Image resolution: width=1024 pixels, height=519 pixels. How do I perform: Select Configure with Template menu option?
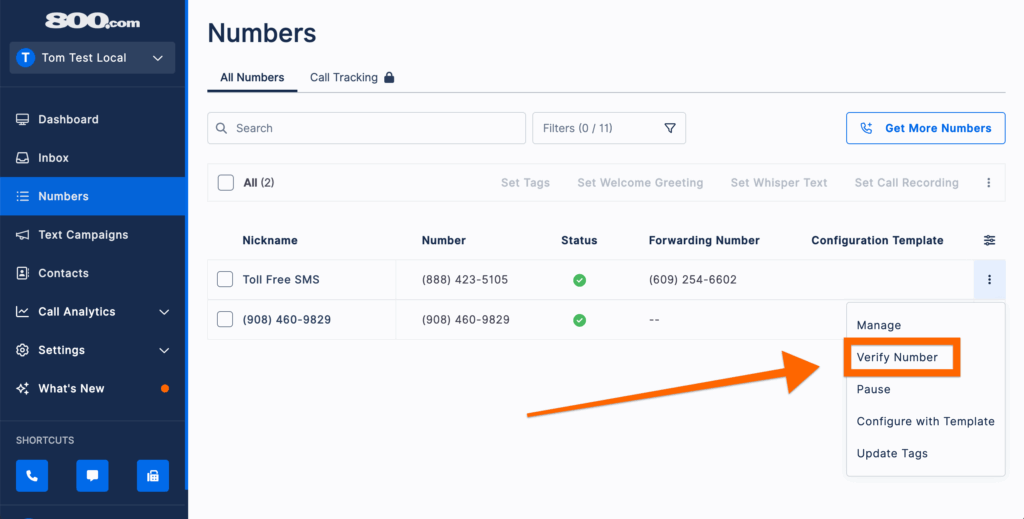(x=925, y=421)
